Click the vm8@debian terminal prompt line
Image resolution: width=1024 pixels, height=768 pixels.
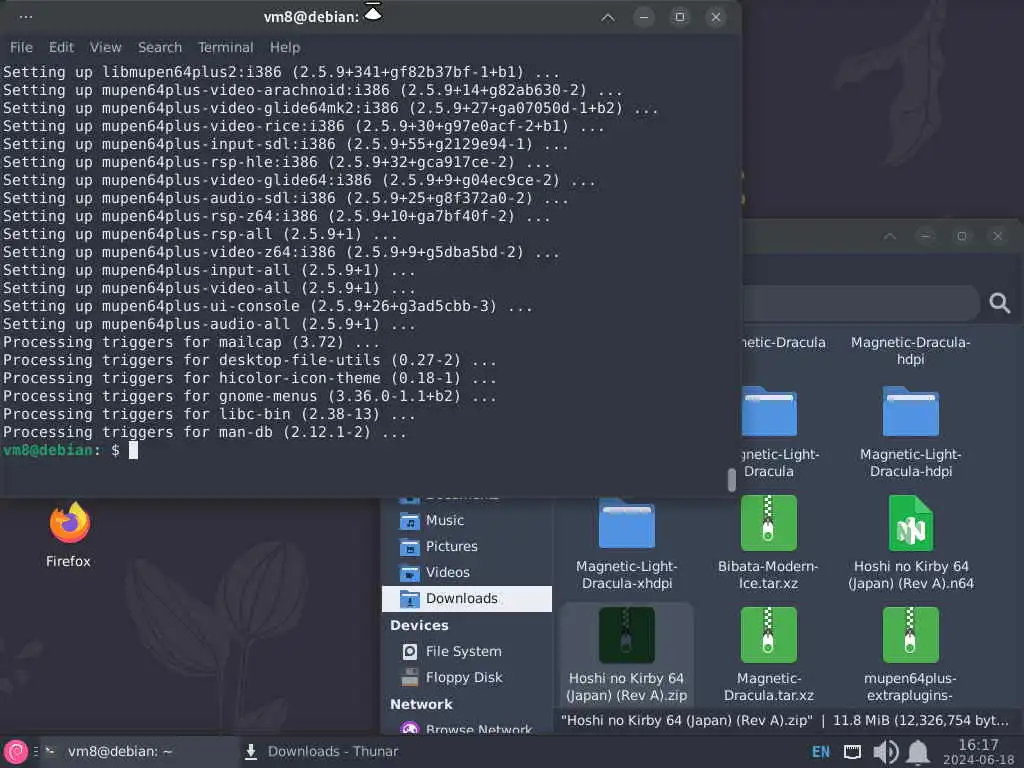tap(70, 450)
